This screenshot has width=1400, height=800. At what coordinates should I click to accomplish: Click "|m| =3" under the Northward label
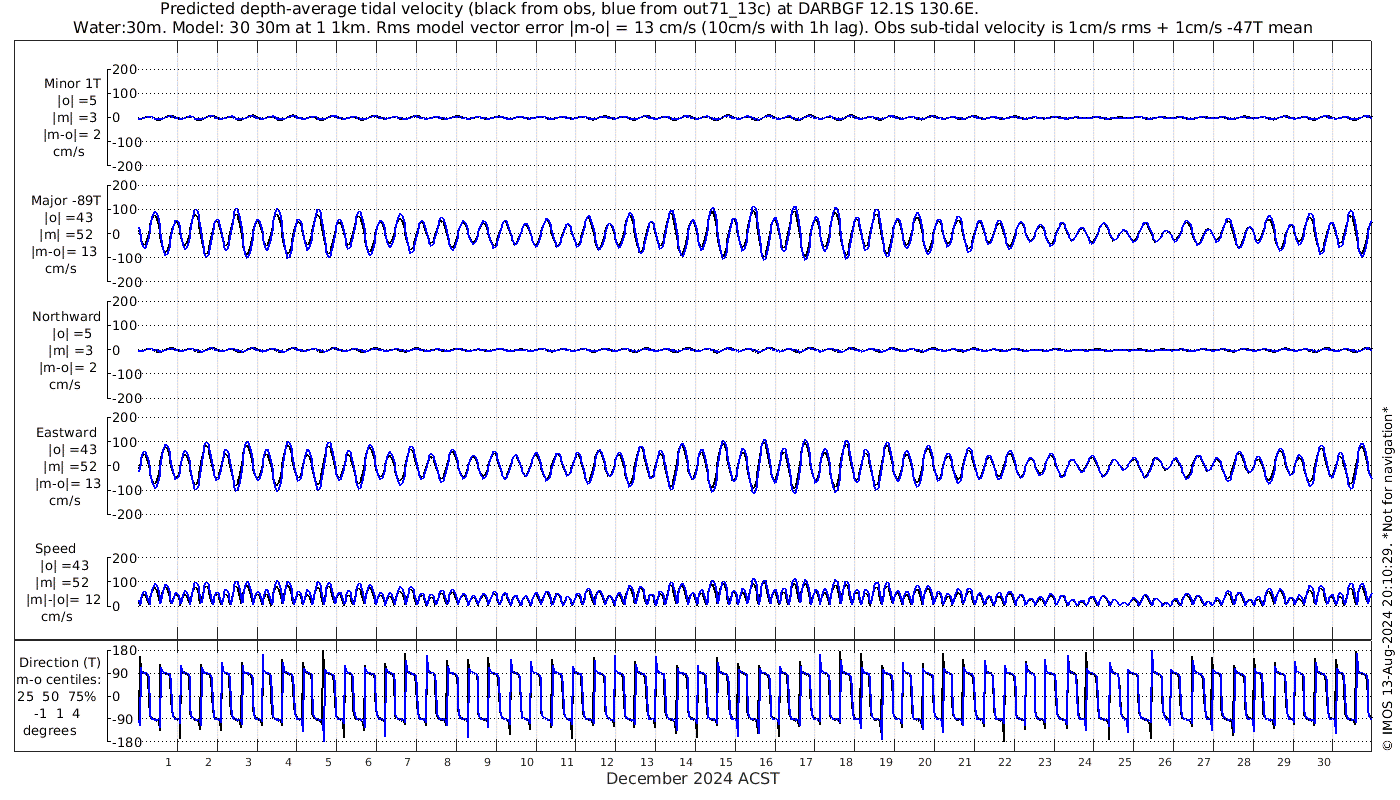point(70,350)
